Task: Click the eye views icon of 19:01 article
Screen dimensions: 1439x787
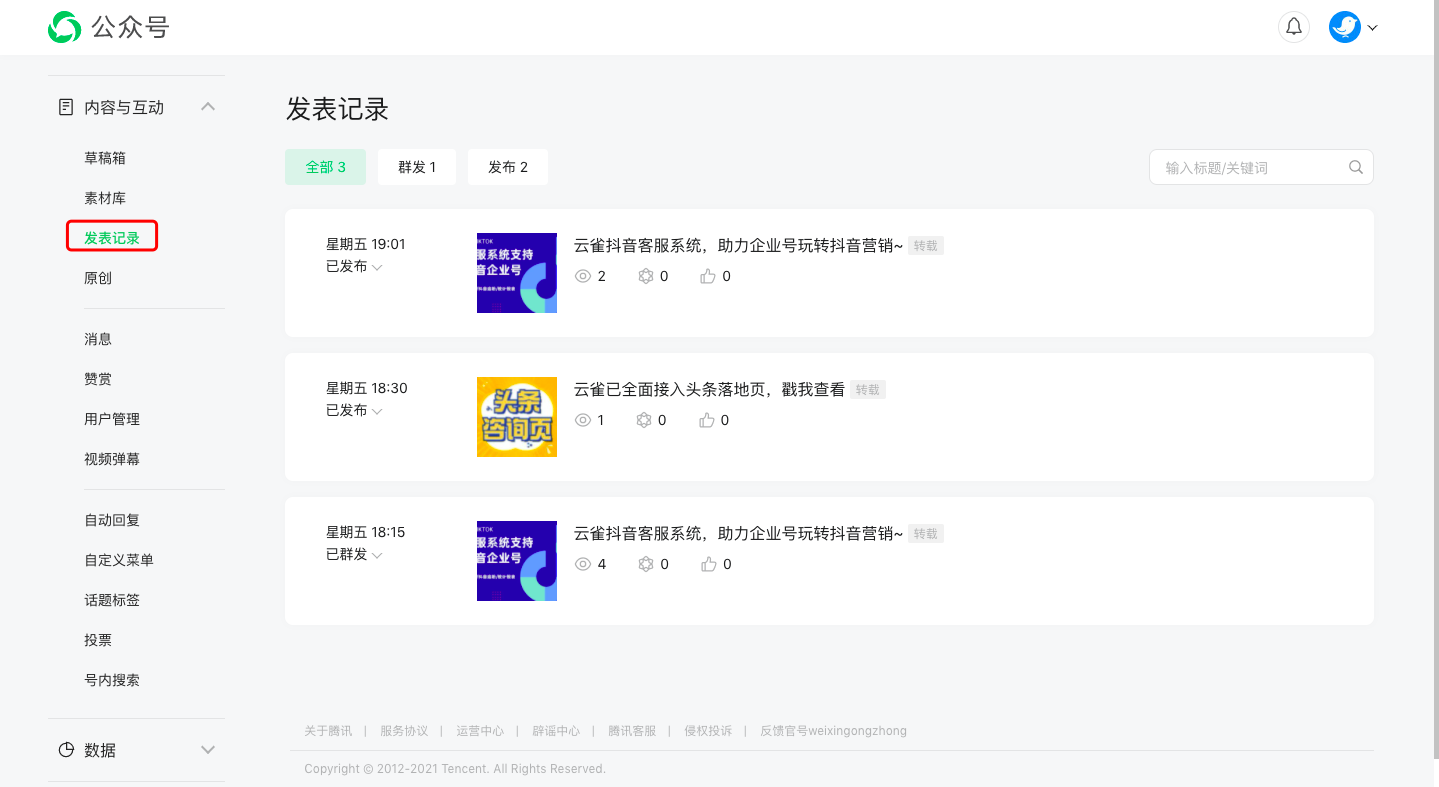Action: 583,276
